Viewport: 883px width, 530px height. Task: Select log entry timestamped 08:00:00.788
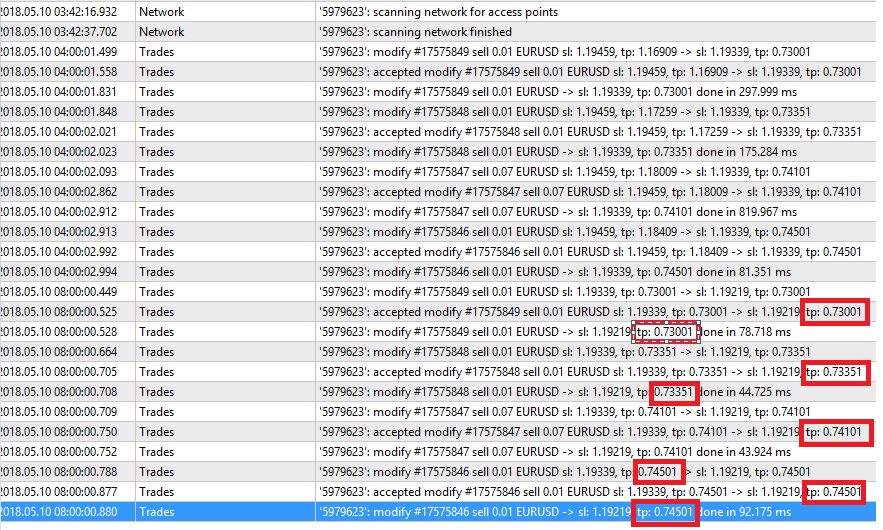click(438, 472)
